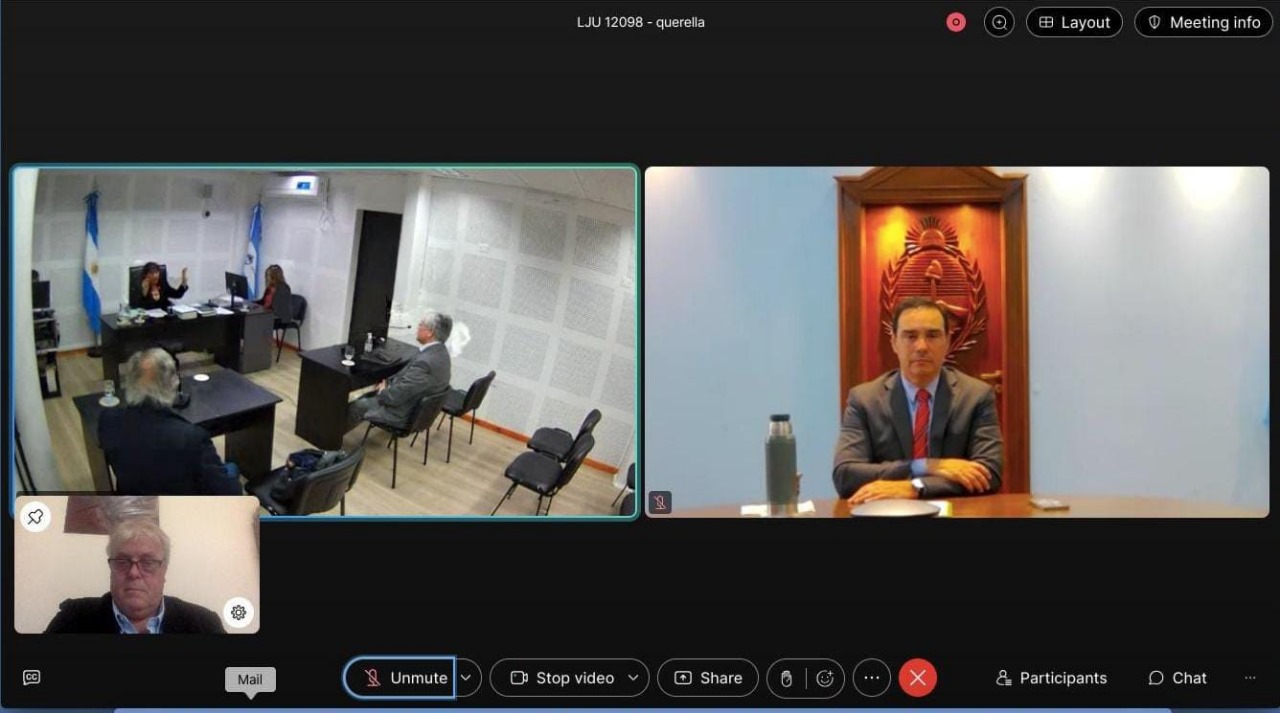End the meeting with red X button
This screenshot has width=1280, height=713.
point(918,678)
